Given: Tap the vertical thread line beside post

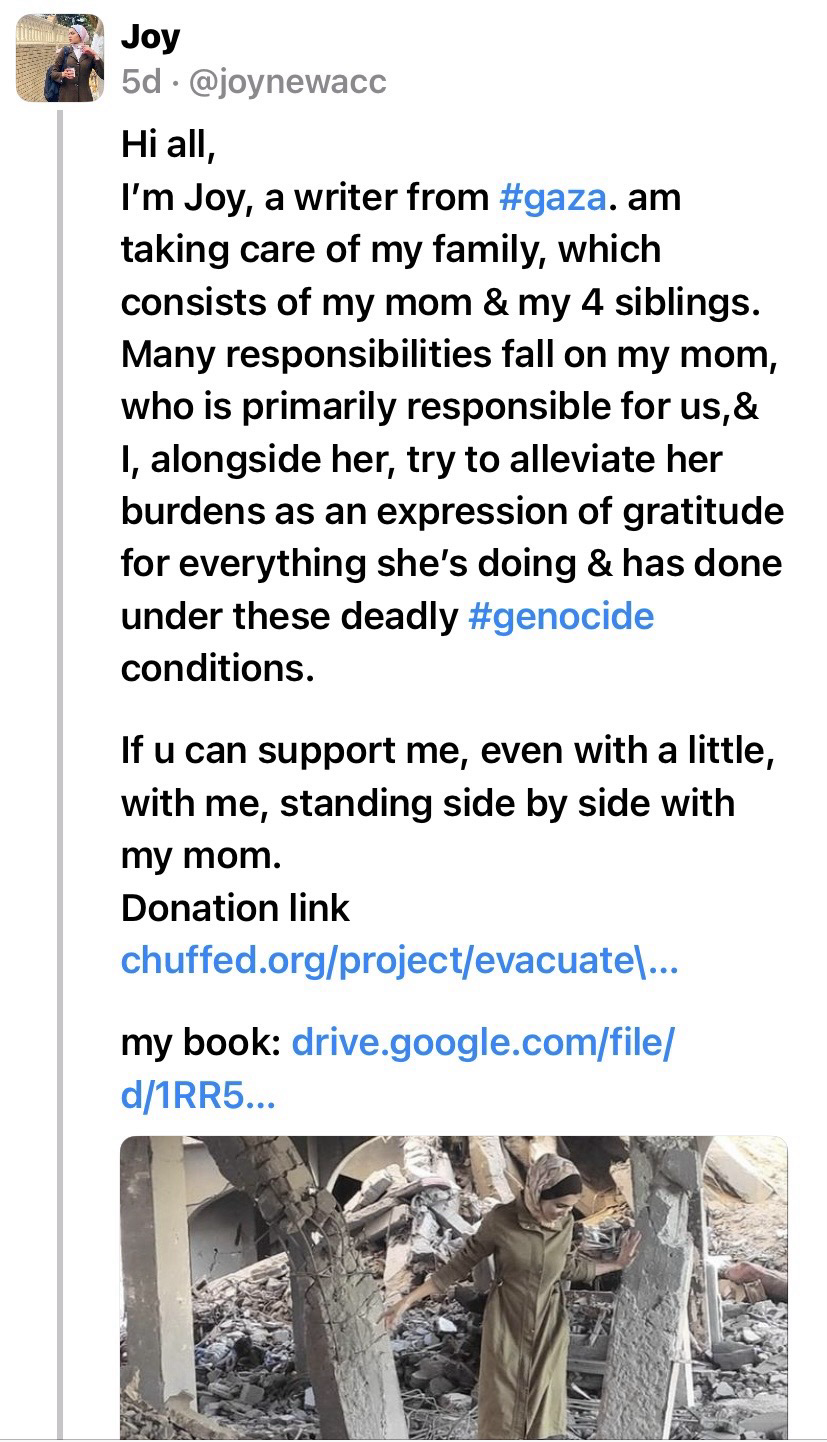Looking at the screenshot, I should [60, 700].
